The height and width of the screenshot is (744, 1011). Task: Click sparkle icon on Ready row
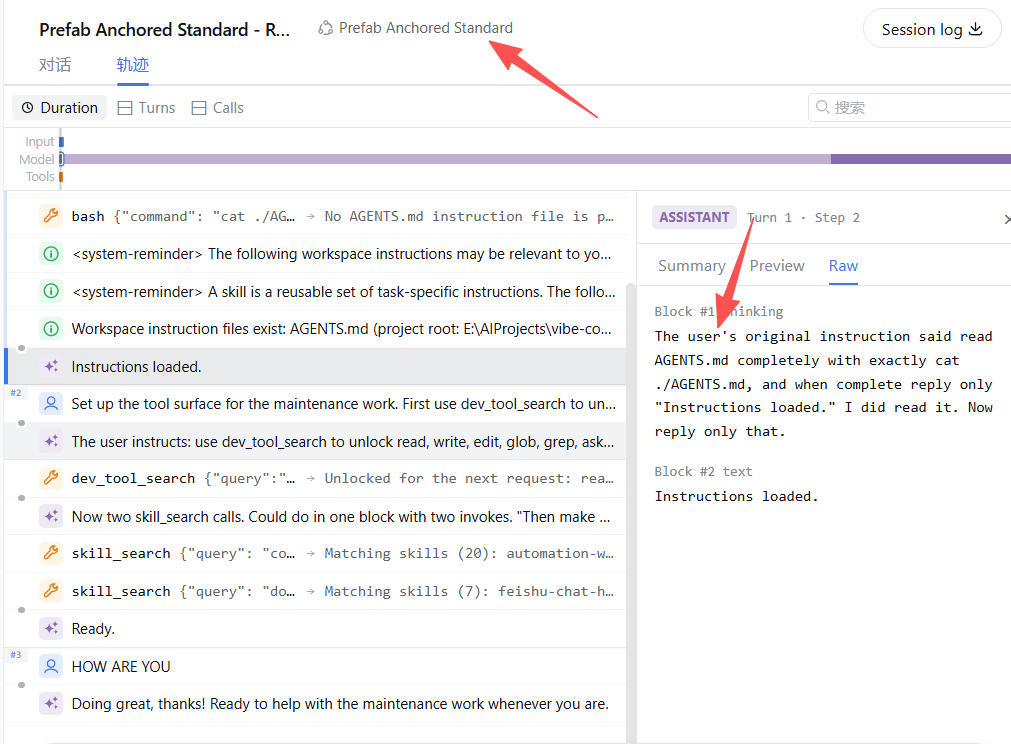click(51, 629)
